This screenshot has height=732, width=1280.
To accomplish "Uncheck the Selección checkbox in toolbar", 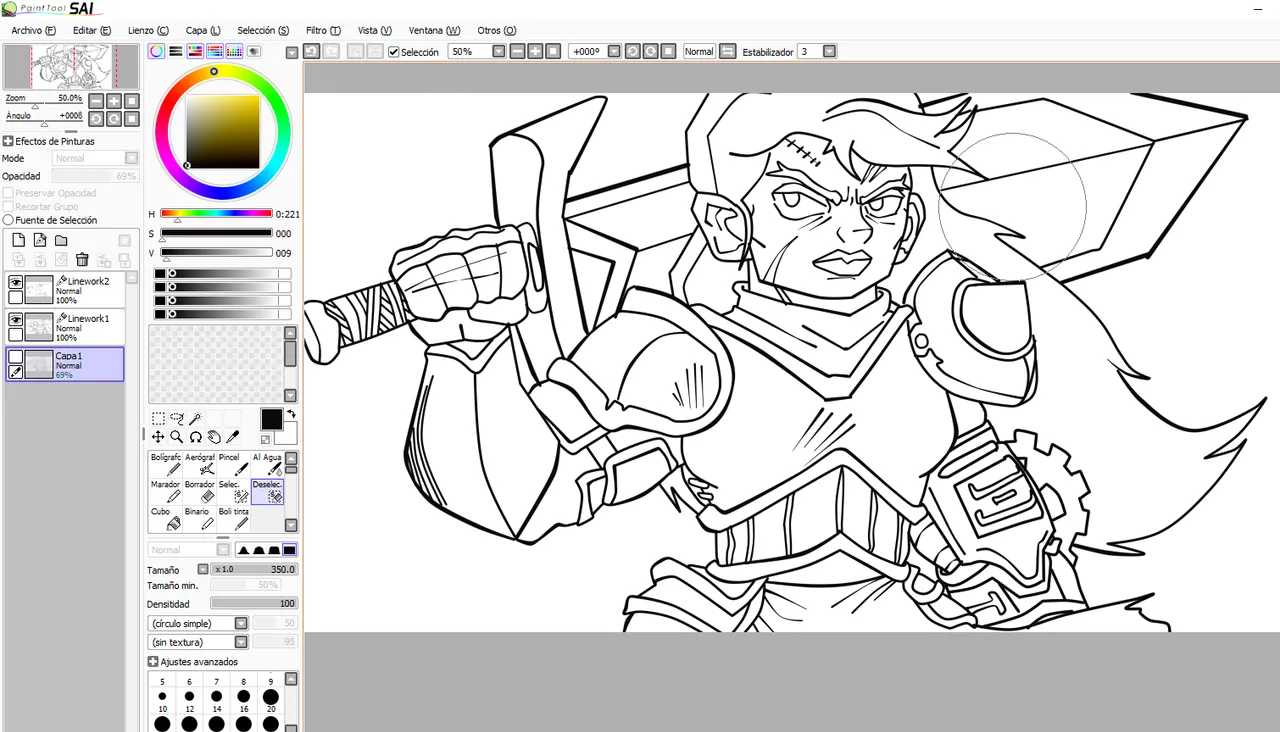I will click(x=394, y=52).
